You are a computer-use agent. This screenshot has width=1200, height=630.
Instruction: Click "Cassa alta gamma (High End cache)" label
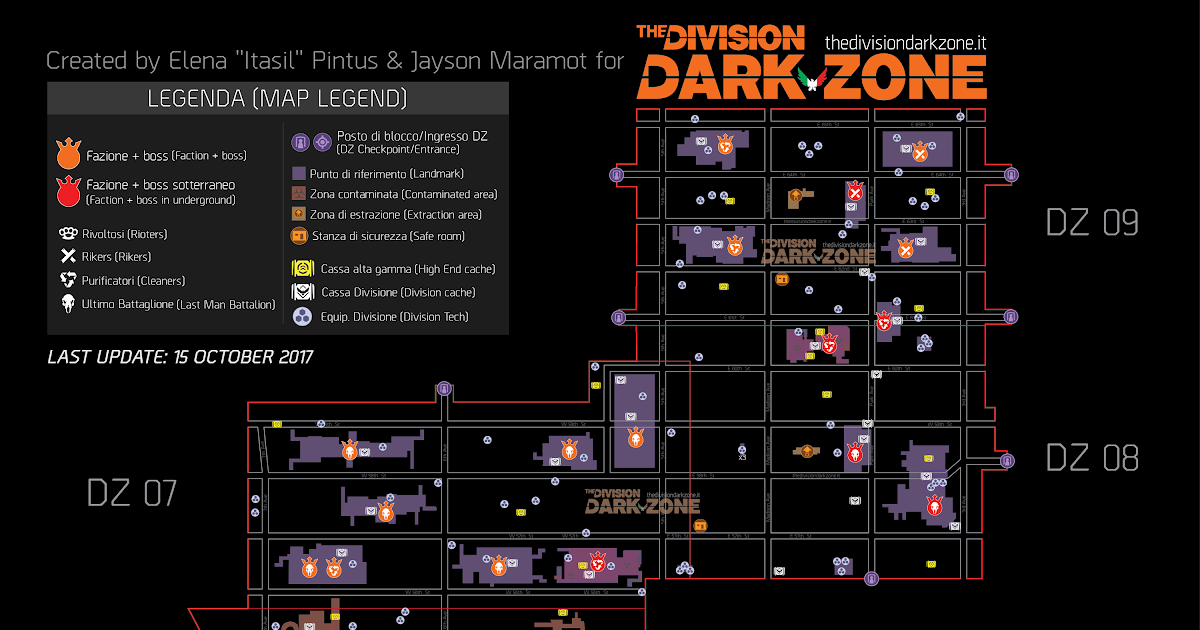(x=408, y=269)
